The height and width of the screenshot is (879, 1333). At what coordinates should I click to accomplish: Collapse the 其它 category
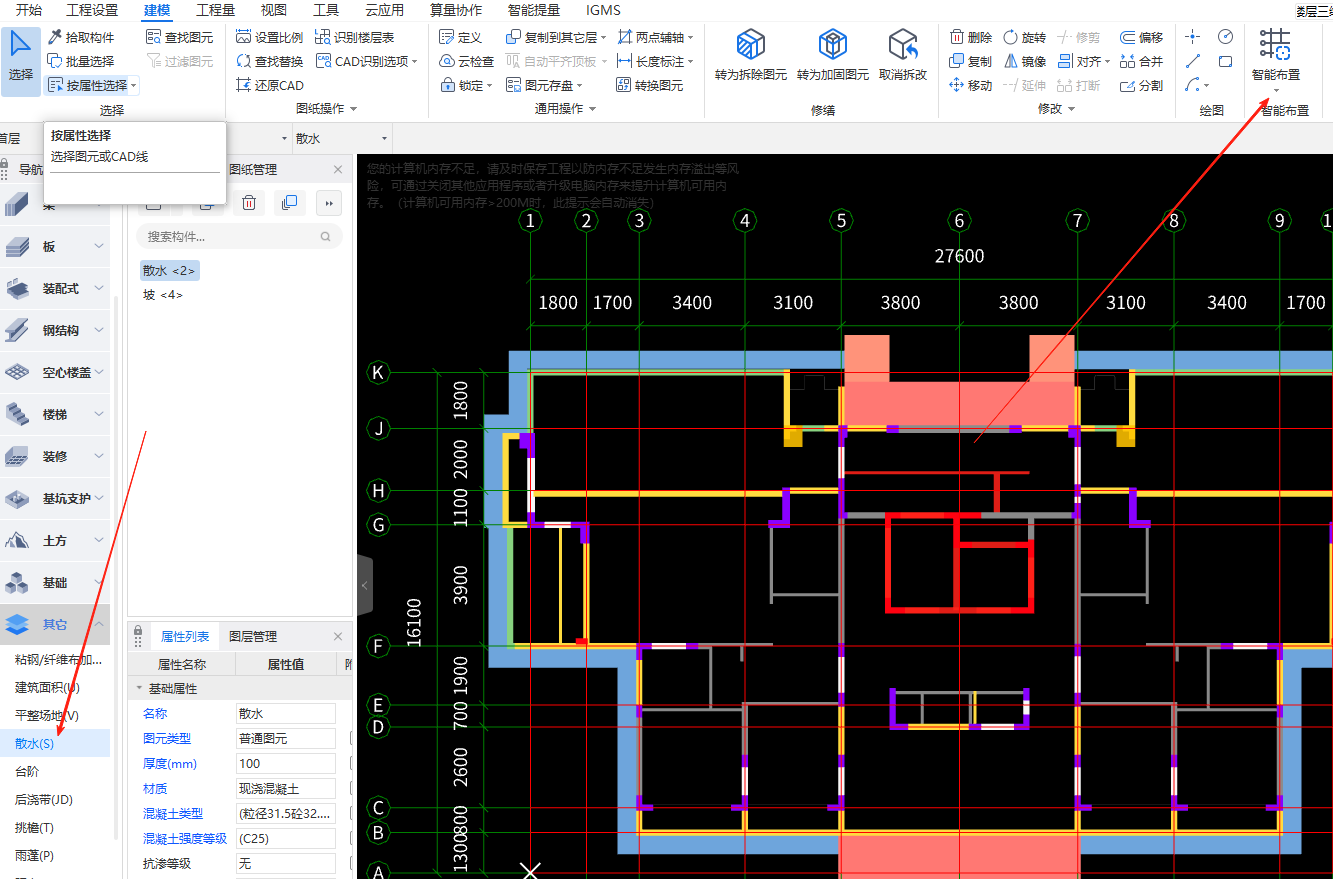(x=99, y=624)
